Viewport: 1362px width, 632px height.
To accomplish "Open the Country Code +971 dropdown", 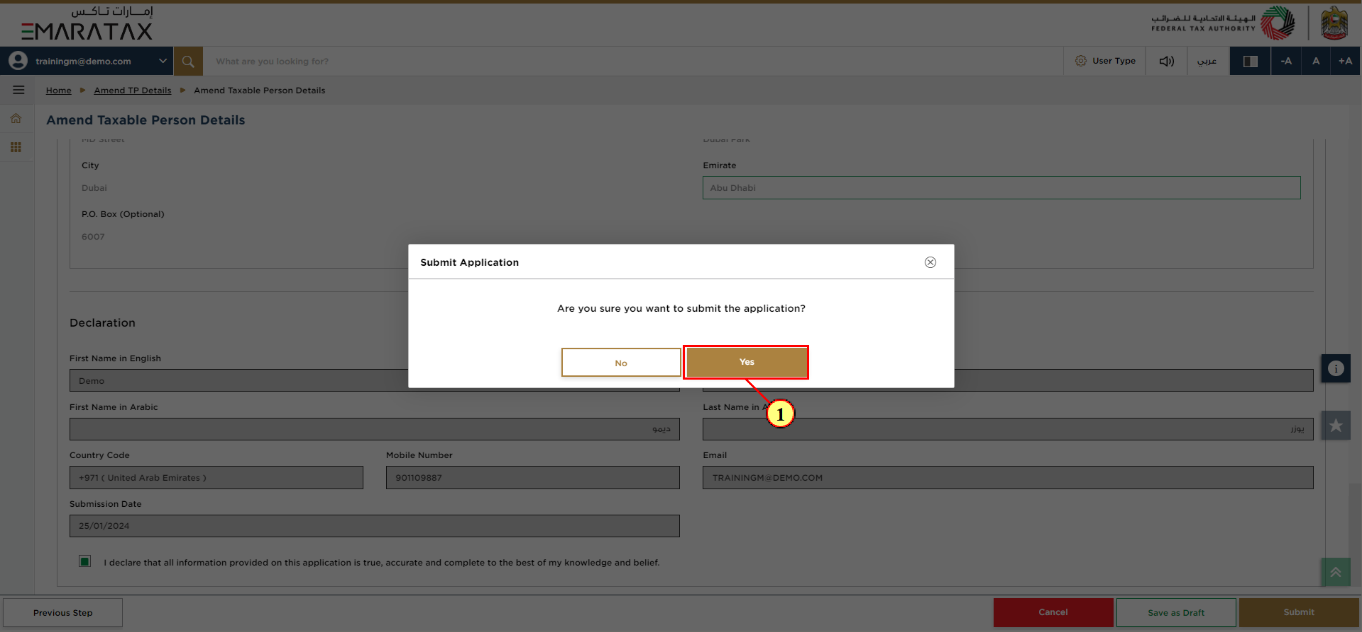I will (216, 478).
